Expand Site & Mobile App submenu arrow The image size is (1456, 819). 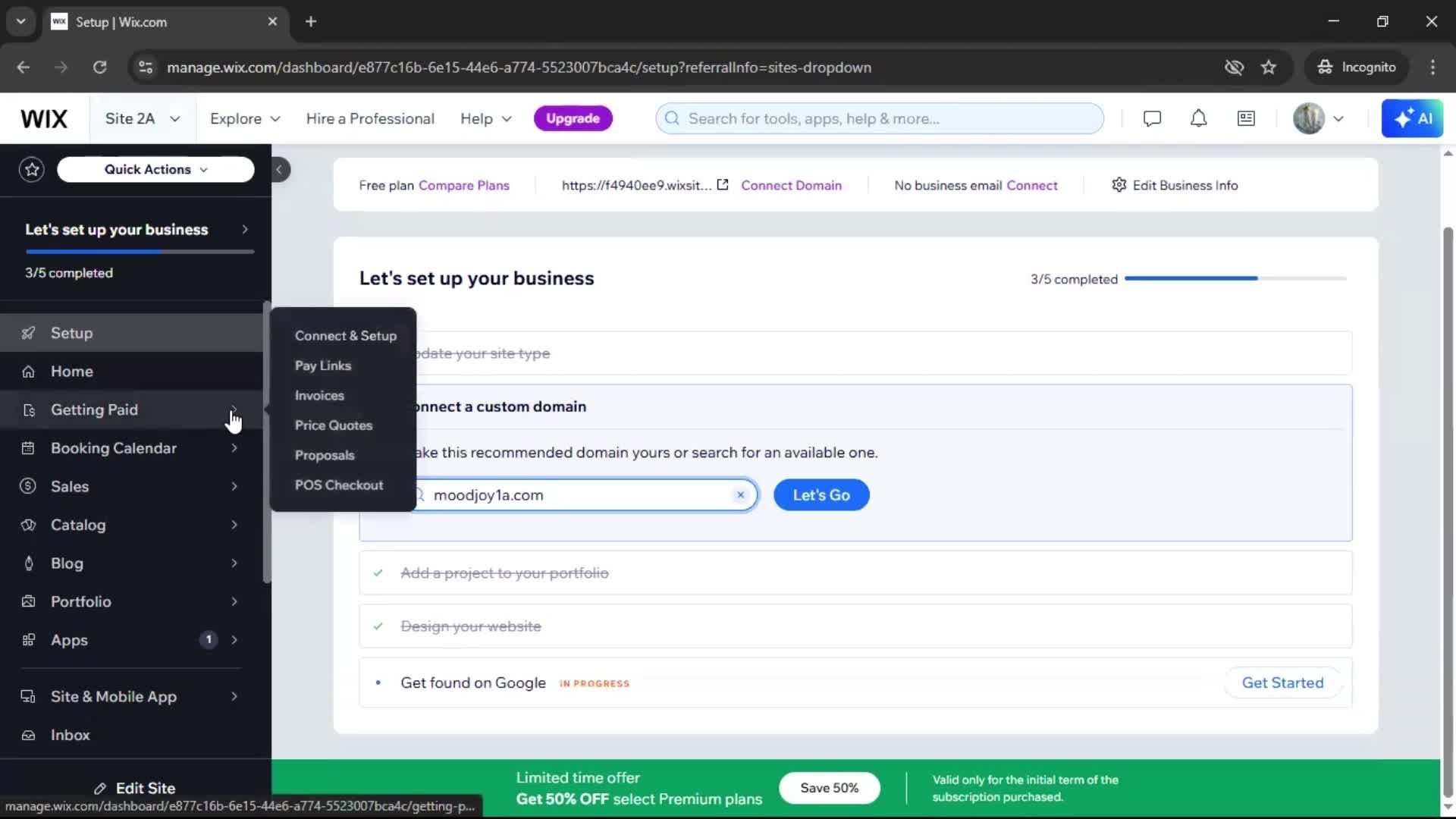(x=234, y=696)
